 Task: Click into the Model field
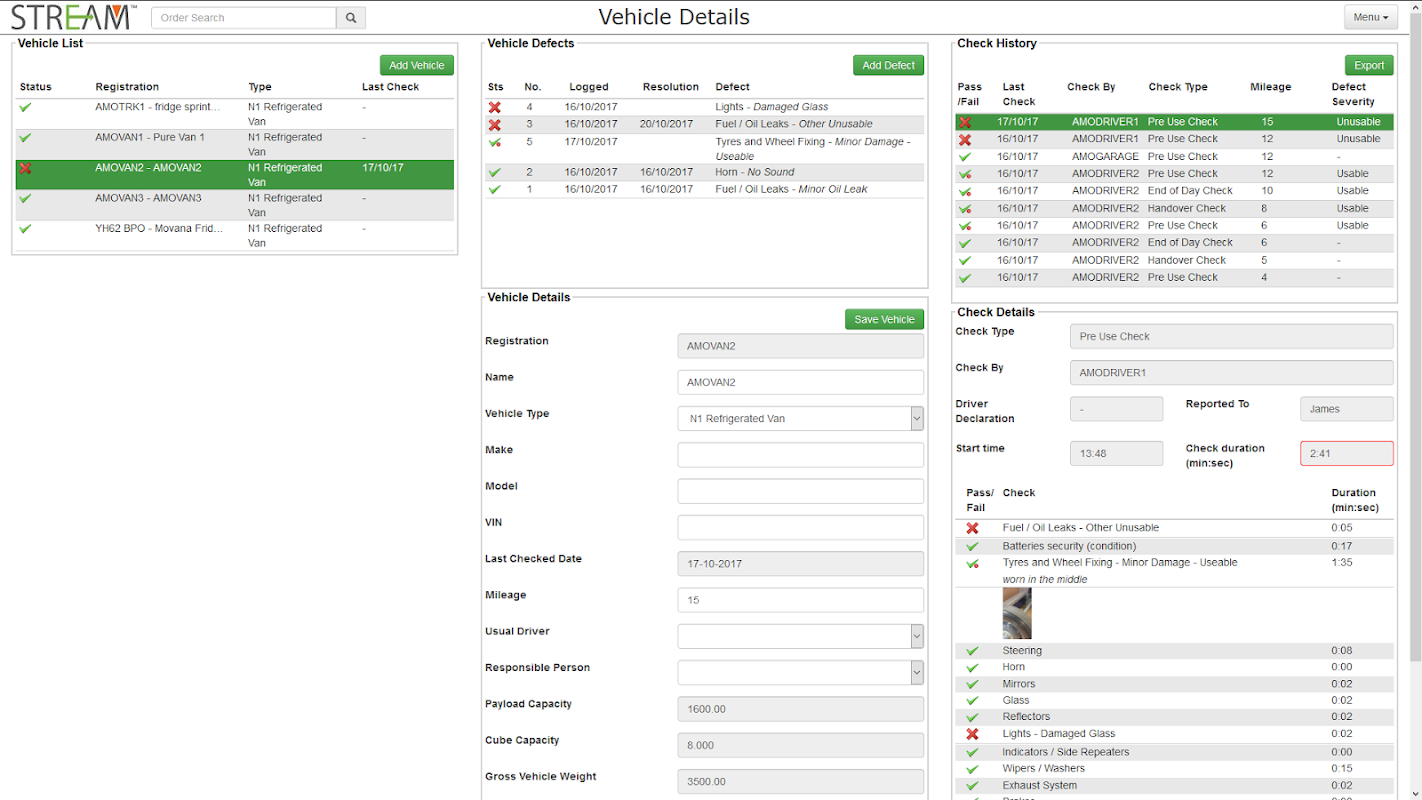(x=800, y=491)
